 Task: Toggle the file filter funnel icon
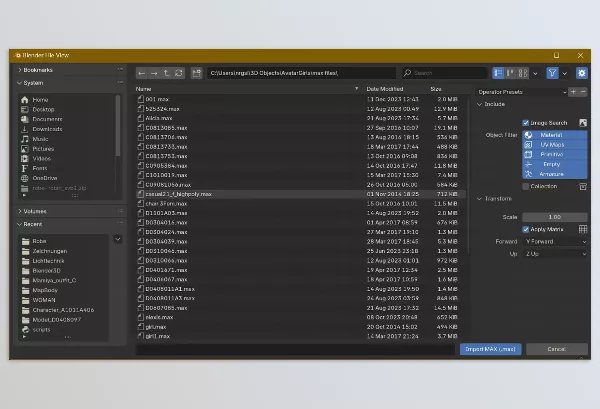point(552,73)
